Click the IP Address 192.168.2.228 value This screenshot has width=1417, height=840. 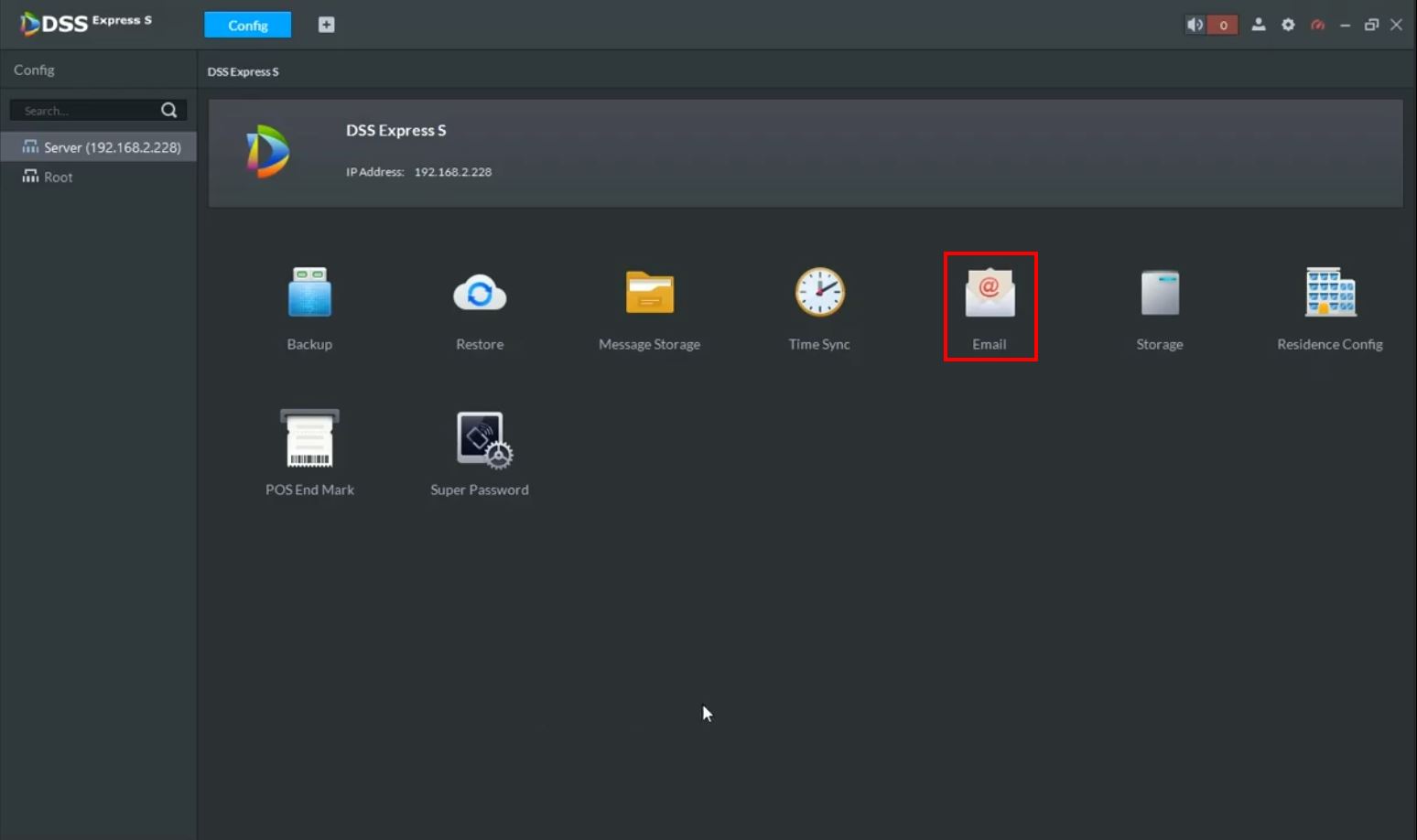453,172
